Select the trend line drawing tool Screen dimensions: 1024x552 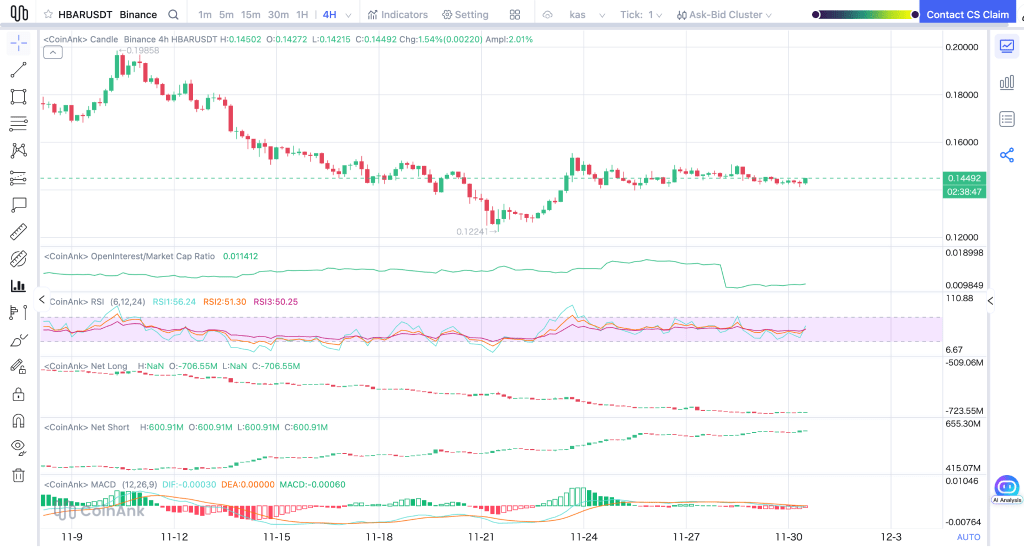point(18,70)
